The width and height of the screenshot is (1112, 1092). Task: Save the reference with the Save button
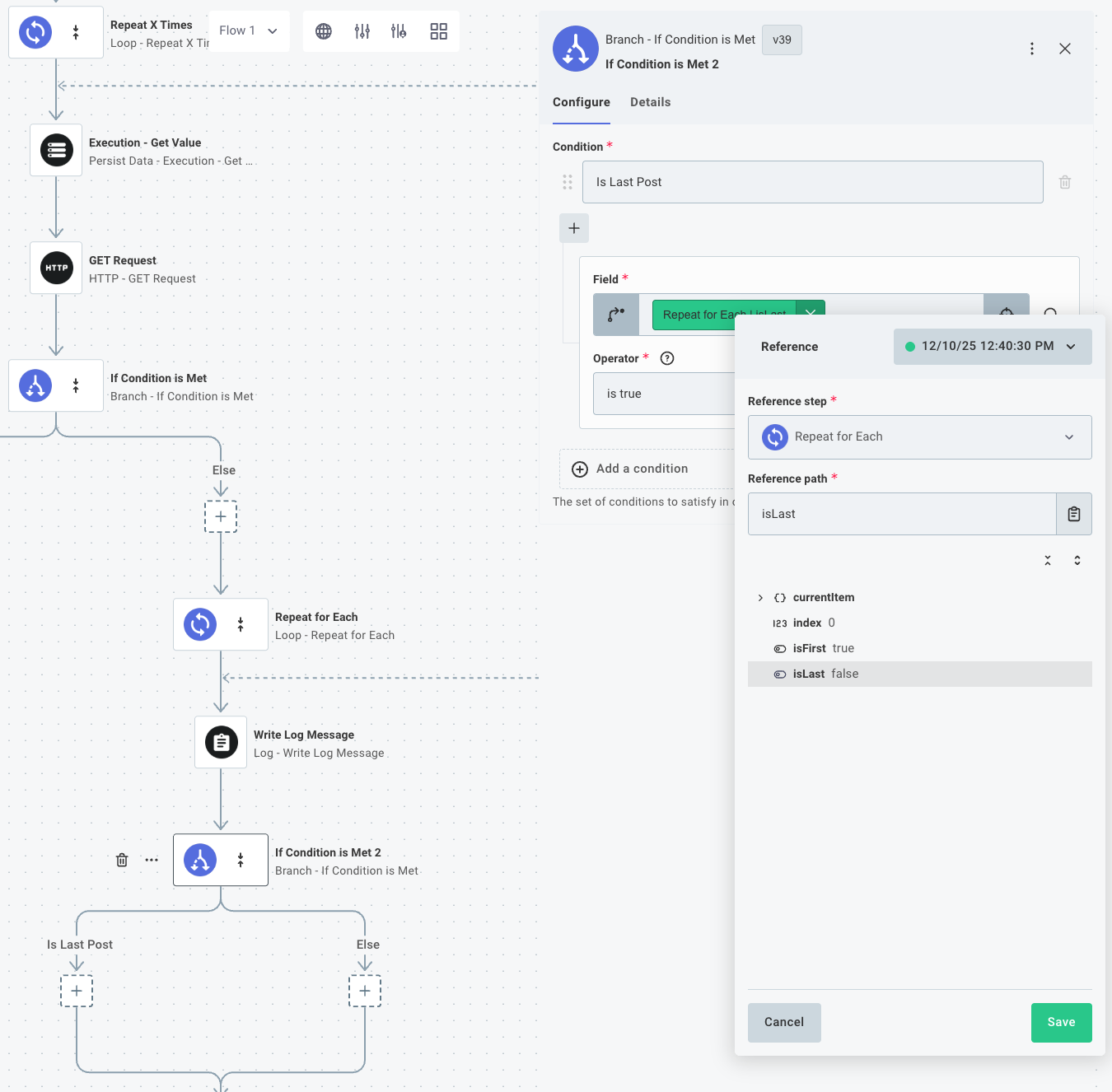(1061, 1022)
